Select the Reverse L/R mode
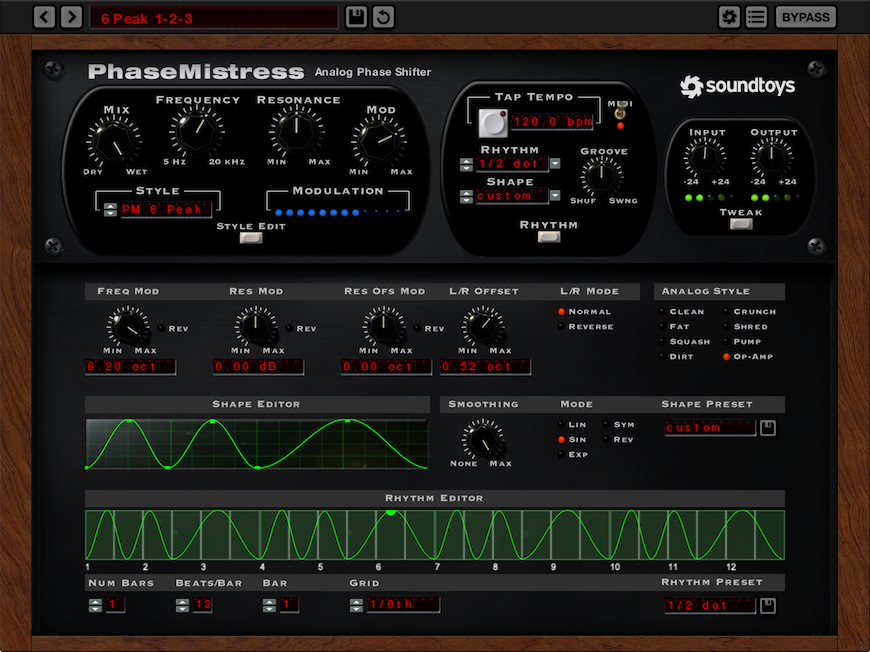This screenshot has height=652, width=870. click(562, 327)
